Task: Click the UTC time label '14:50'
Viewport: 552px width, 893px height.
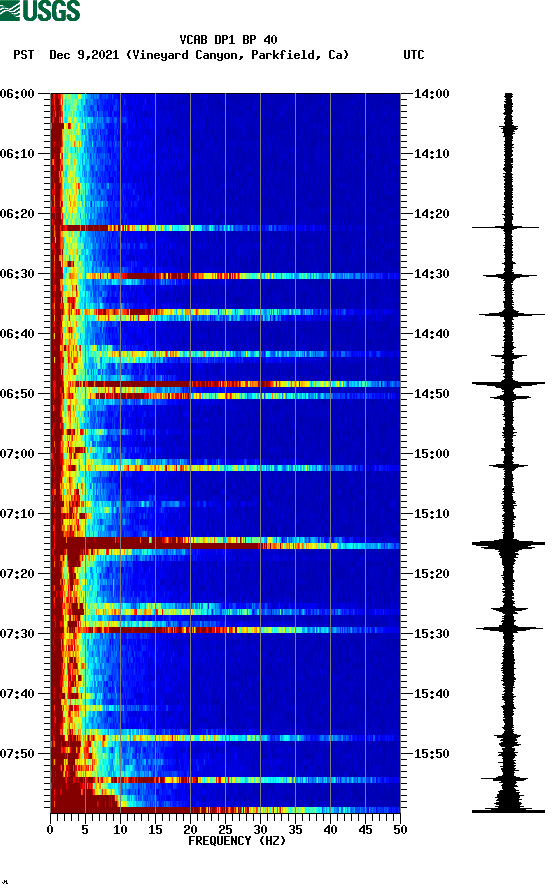Action: [432, 394]
